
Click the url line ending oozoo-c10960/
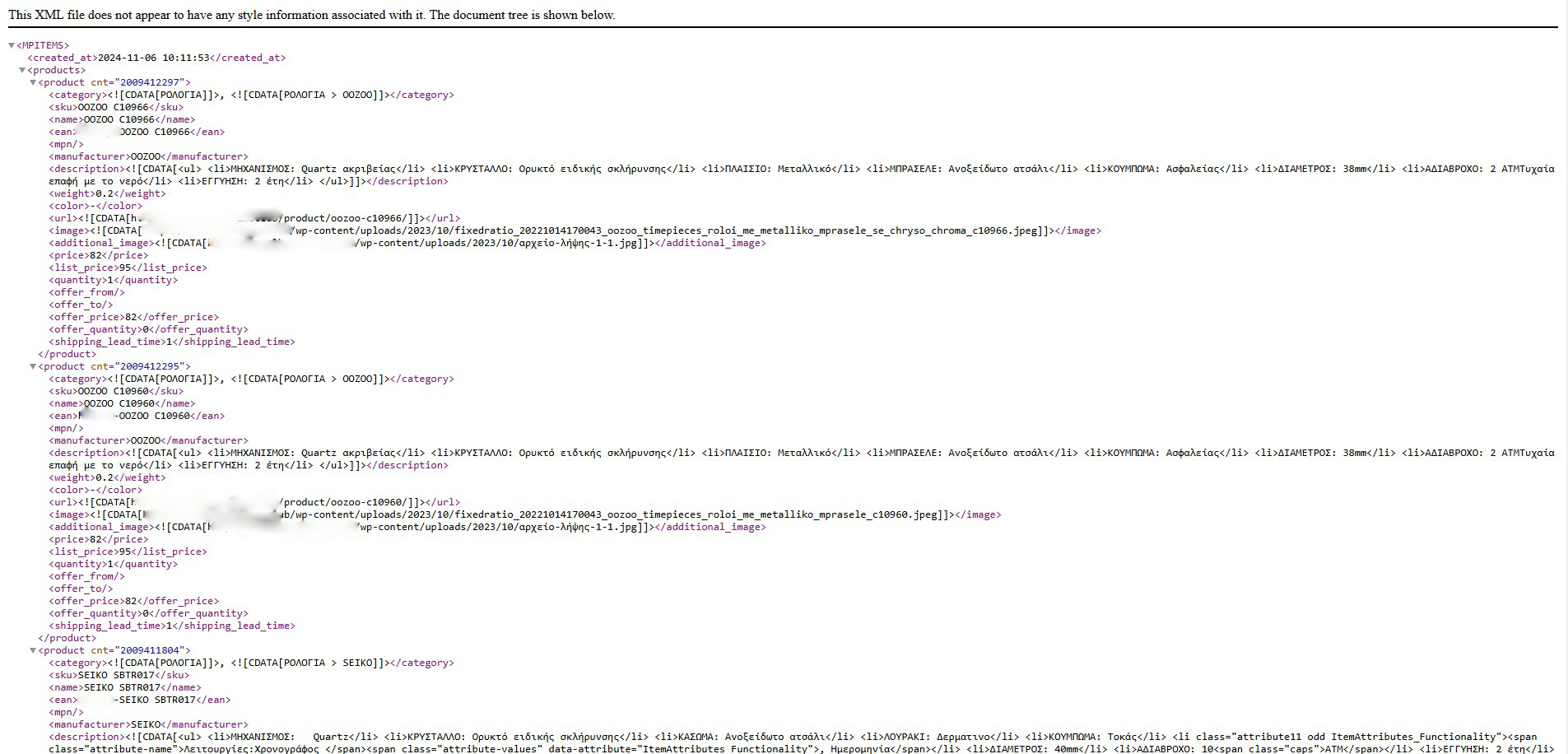(254, 502)
